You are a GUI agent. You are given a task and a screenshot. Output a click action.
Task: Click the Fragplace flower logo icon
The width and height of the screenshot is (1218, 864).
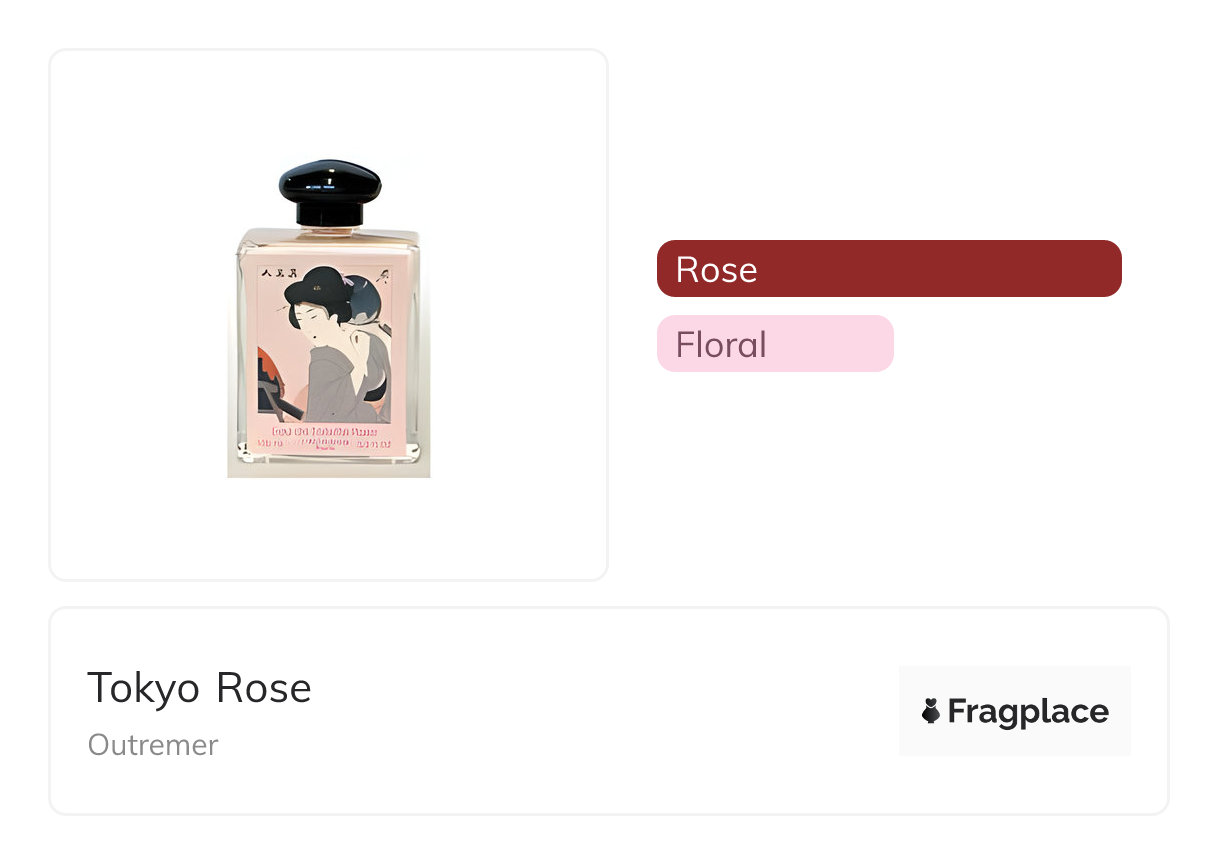pyautogui.click(x=931, y=711)
